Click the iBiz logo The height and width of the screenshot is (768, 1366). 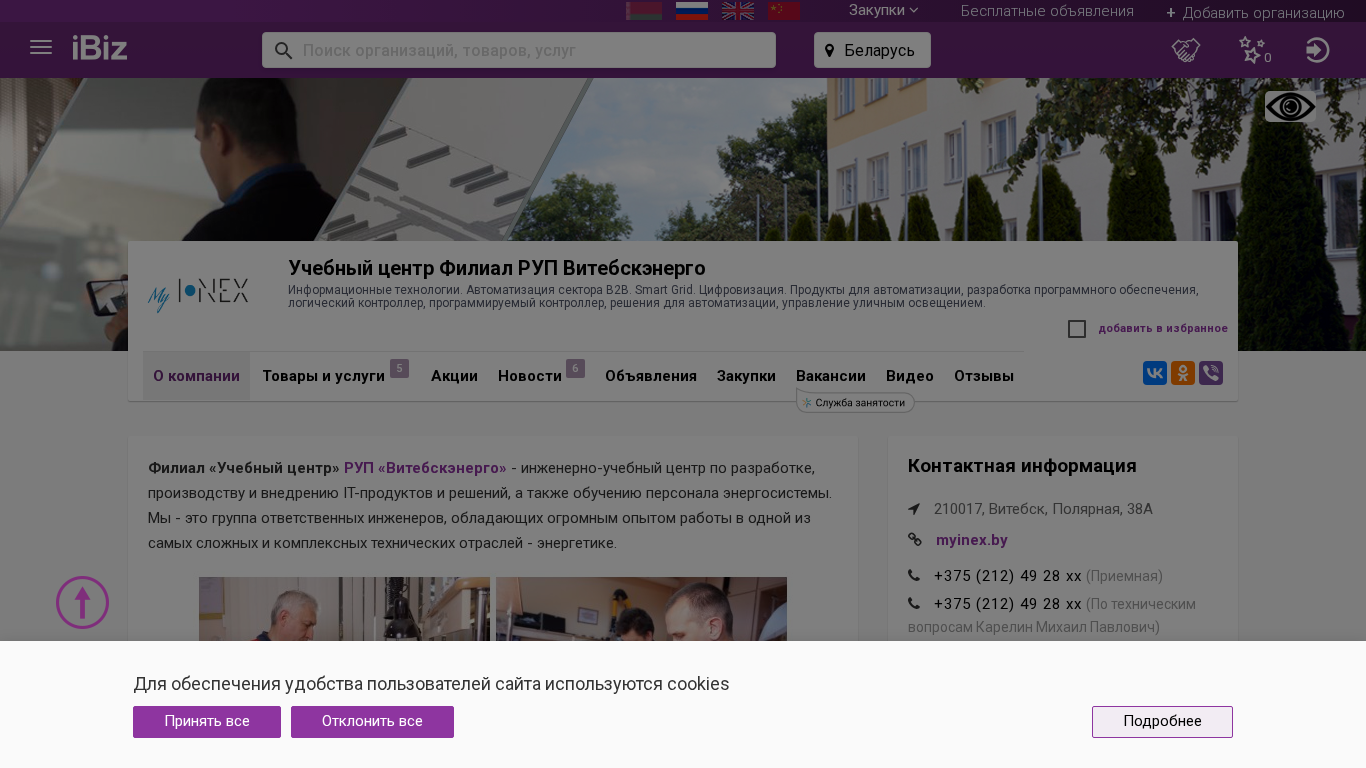tap(100, 47)
